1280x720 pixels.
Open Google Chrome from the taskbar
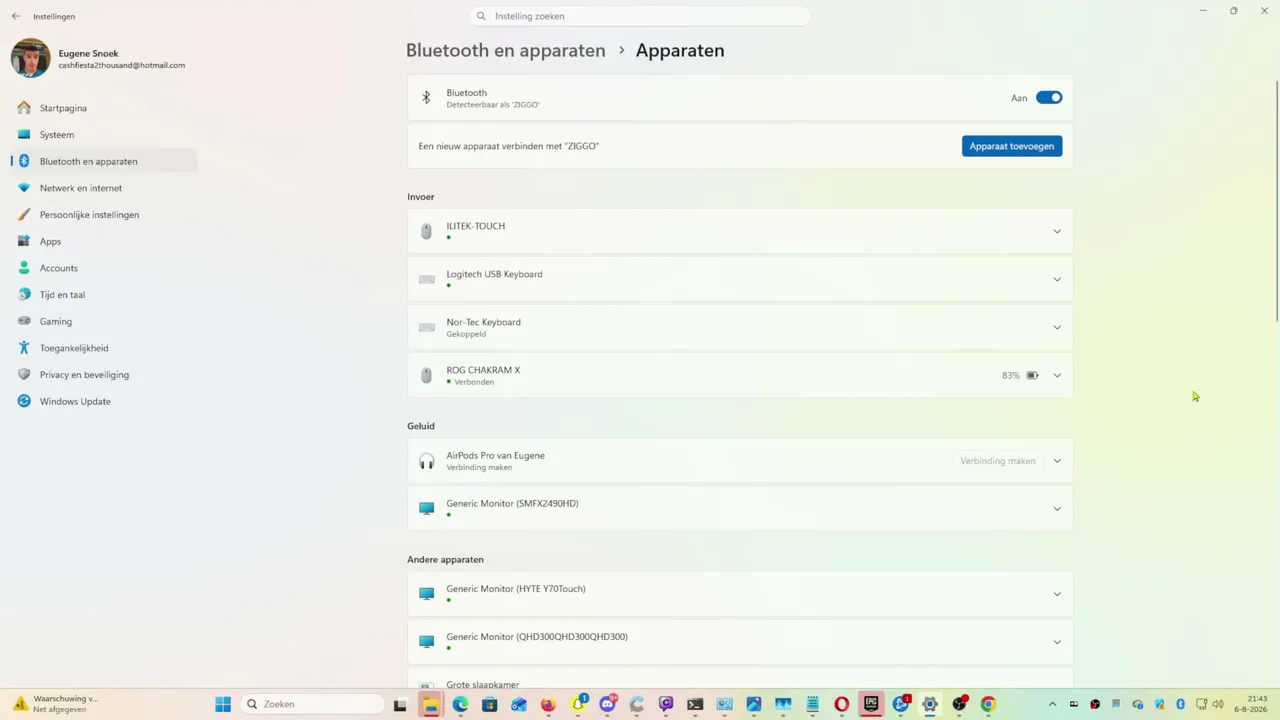tap(988, 704)
